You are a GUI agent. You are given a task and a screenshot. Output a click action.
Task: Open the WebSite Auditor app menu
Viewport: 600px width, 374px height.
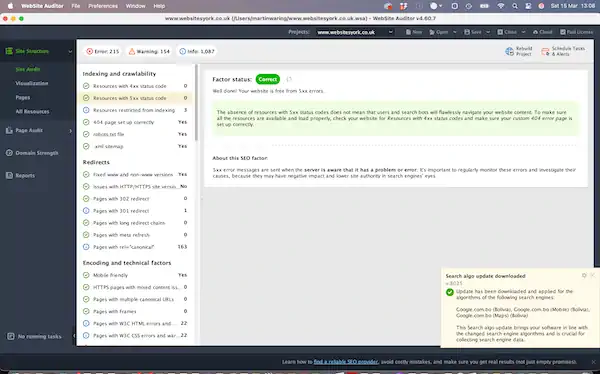(x=42, y=6)
